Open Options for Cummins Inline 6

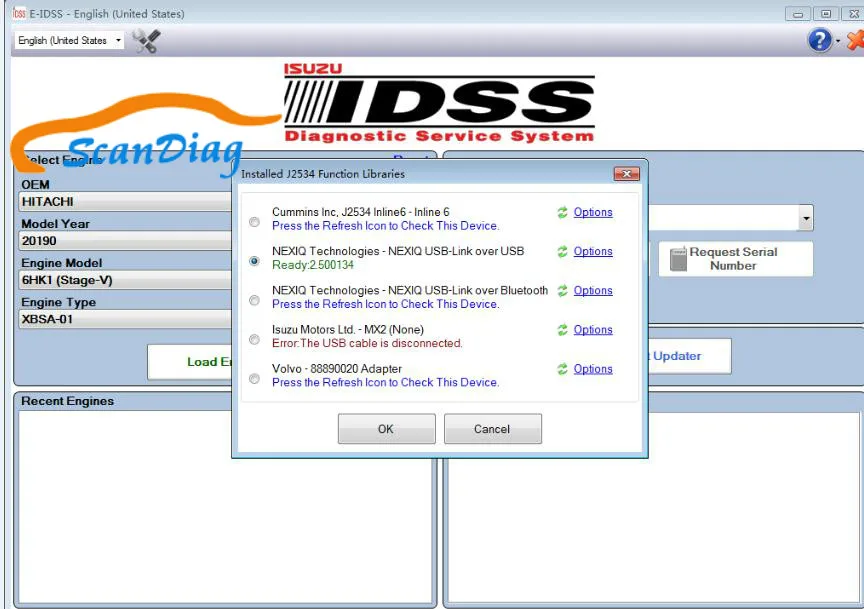[593, 212]
